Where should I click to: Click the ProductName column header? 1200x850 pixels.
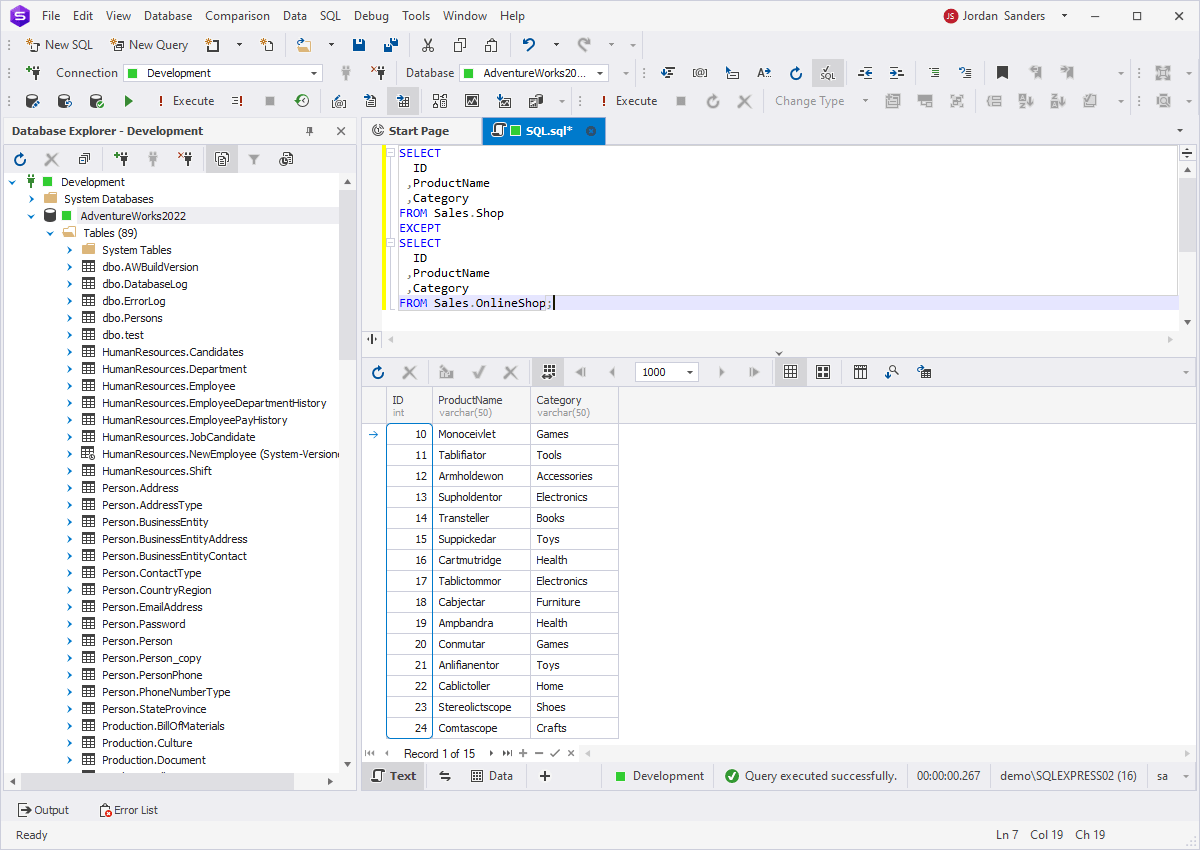tap(482, 405)
